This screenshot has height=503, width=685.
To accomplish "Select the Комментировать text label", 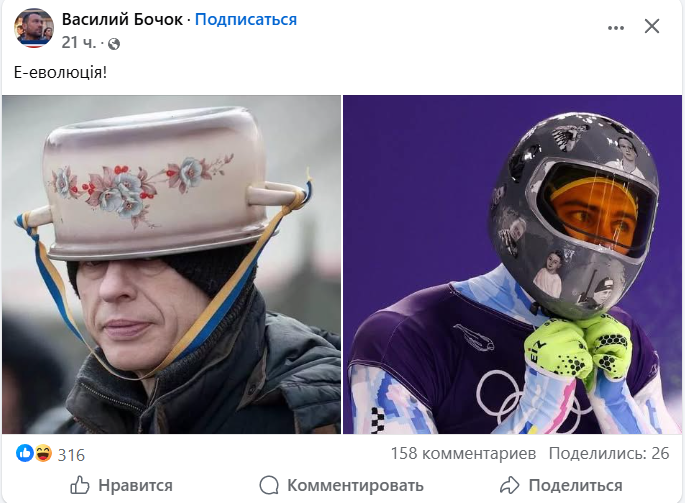I will [x=355, y=485].
